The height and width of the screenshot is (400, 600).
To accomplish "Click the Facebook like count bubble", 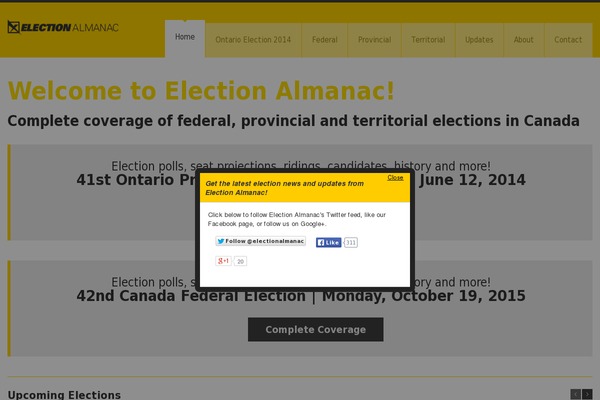I will (x=351, y=242).
